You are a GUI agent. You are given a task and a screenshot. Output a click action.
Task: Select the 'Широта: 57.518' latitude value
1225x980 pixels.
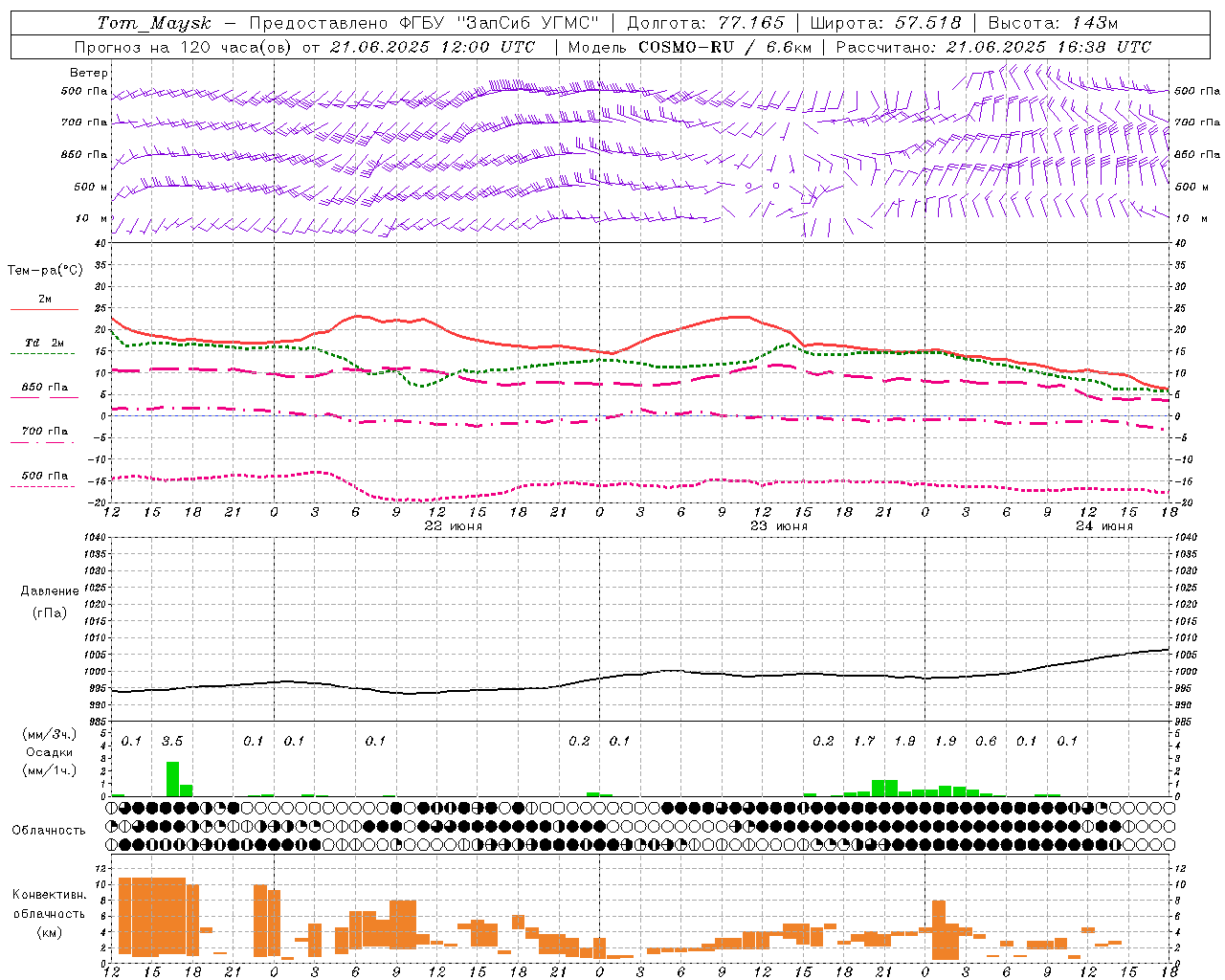point(885,23)
